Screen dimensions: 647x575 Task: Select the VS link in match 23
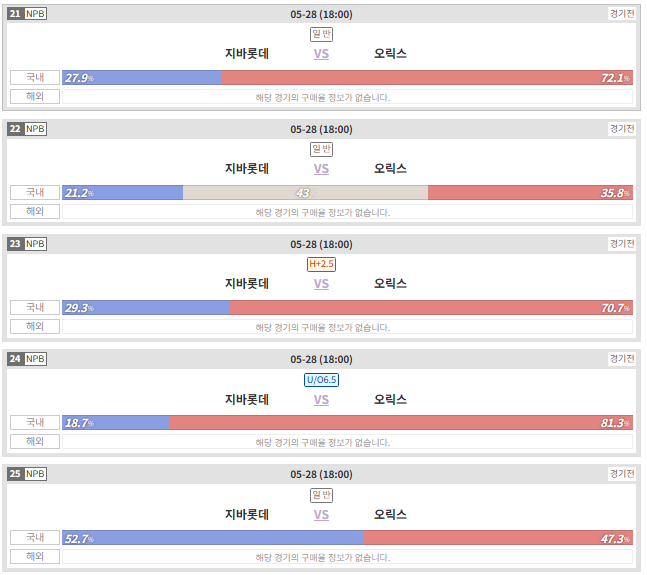[321, 284]
